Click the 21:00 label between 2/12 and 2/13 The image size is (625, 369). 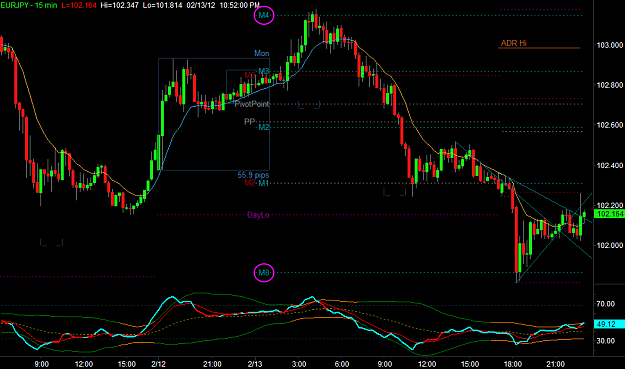(x=212, y=364)
